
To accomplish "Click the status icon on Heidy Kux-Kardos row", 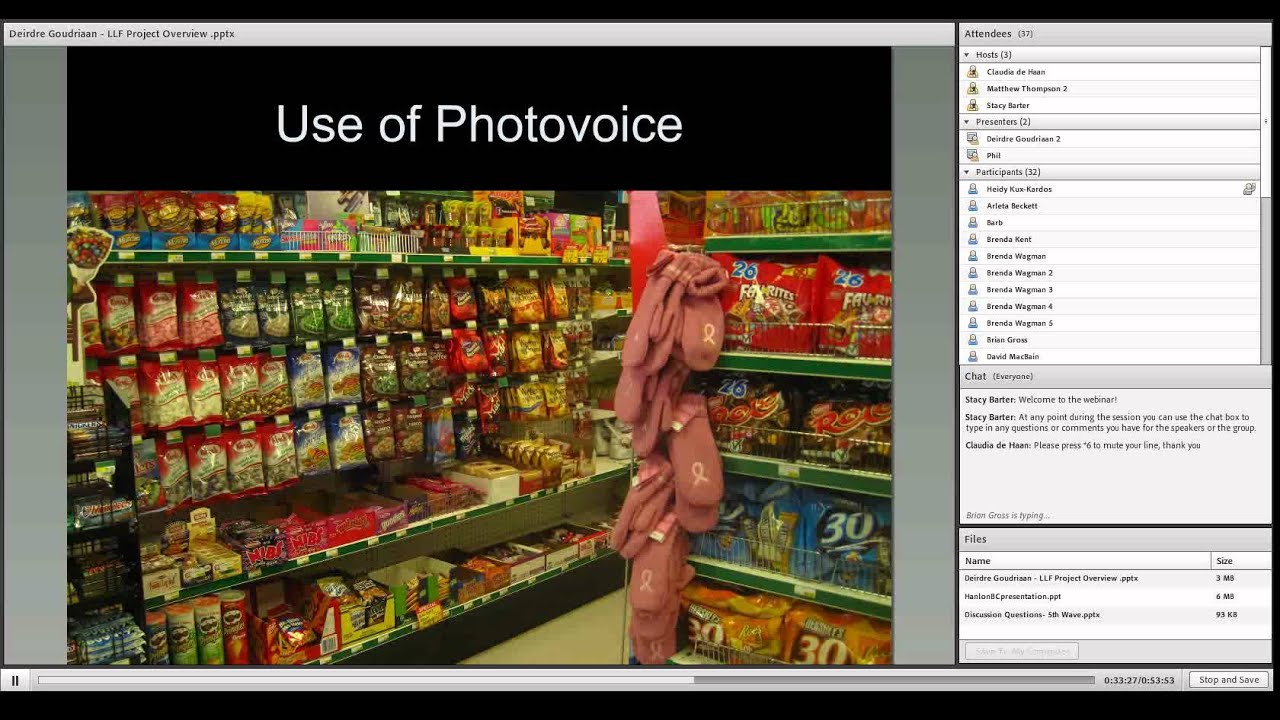I will [x=1249, y=189].
